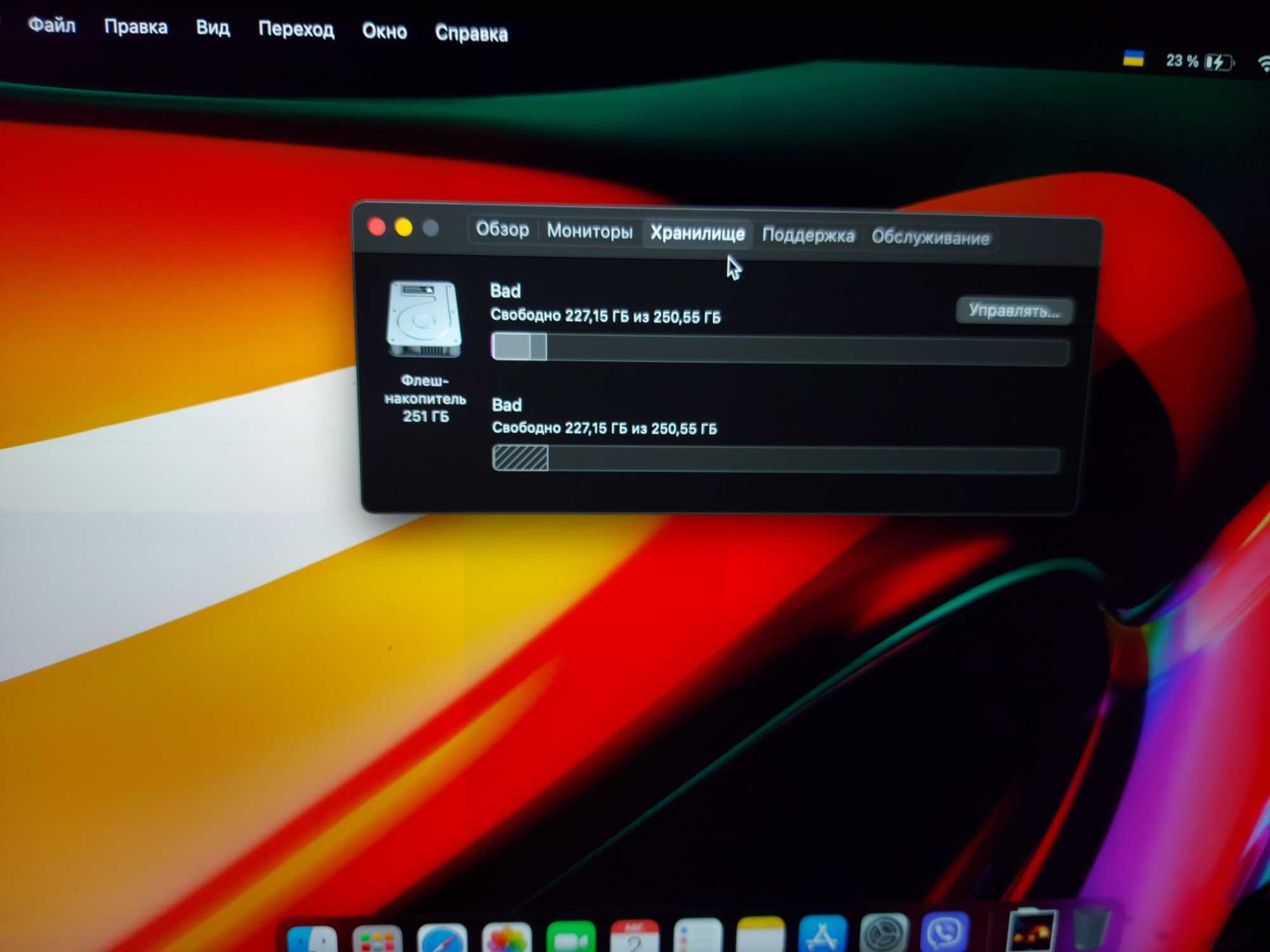1270x952 pixels.
Task: Open the Переход menu
Action: (296, 30)
